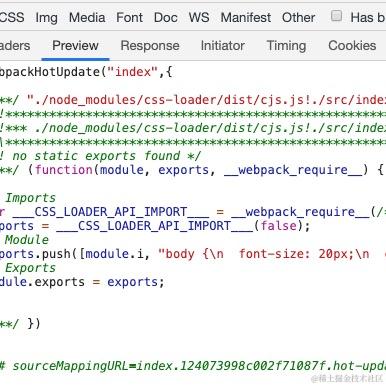The height and width of the screenshot is (386, 386).
Task: Open the Response tab
Action: click(150, 46)
